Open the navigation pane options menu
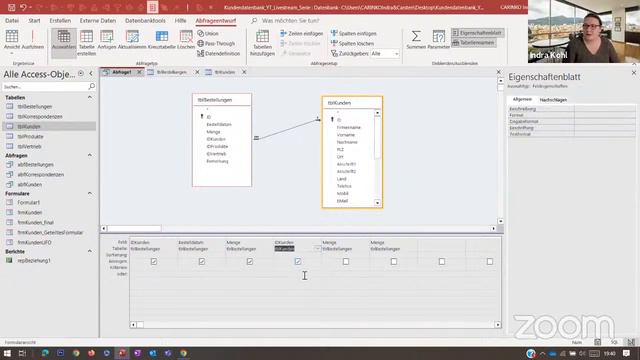Screen dimensions: 640x360 pos(81,73)
